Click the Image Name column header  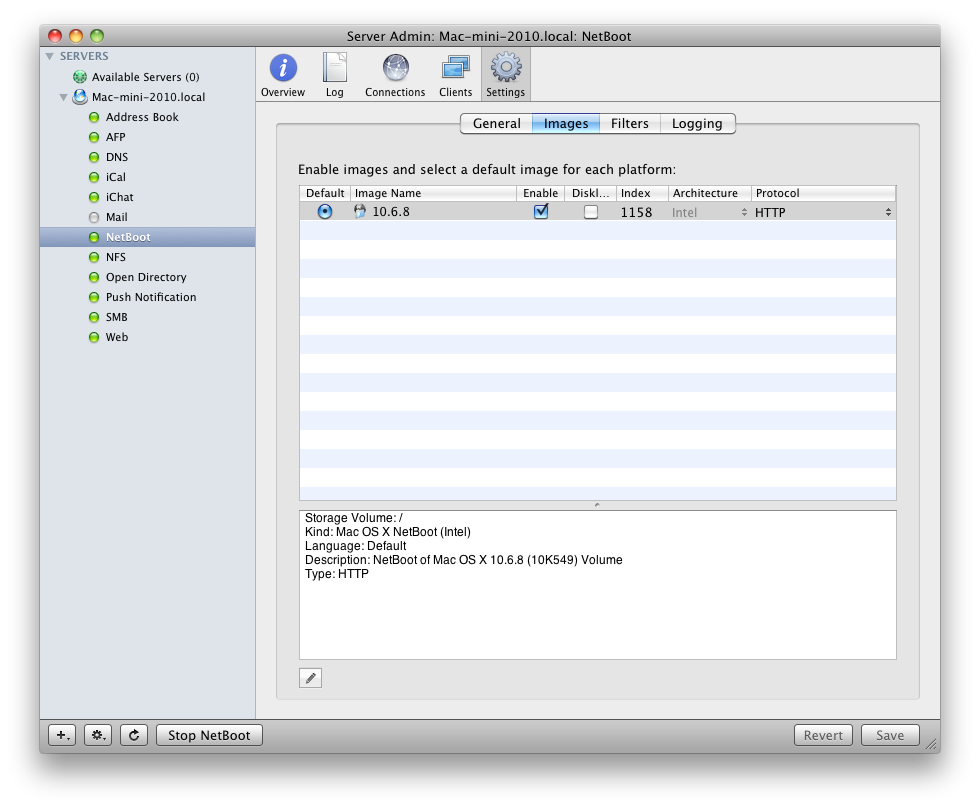(x=433, y=193)
